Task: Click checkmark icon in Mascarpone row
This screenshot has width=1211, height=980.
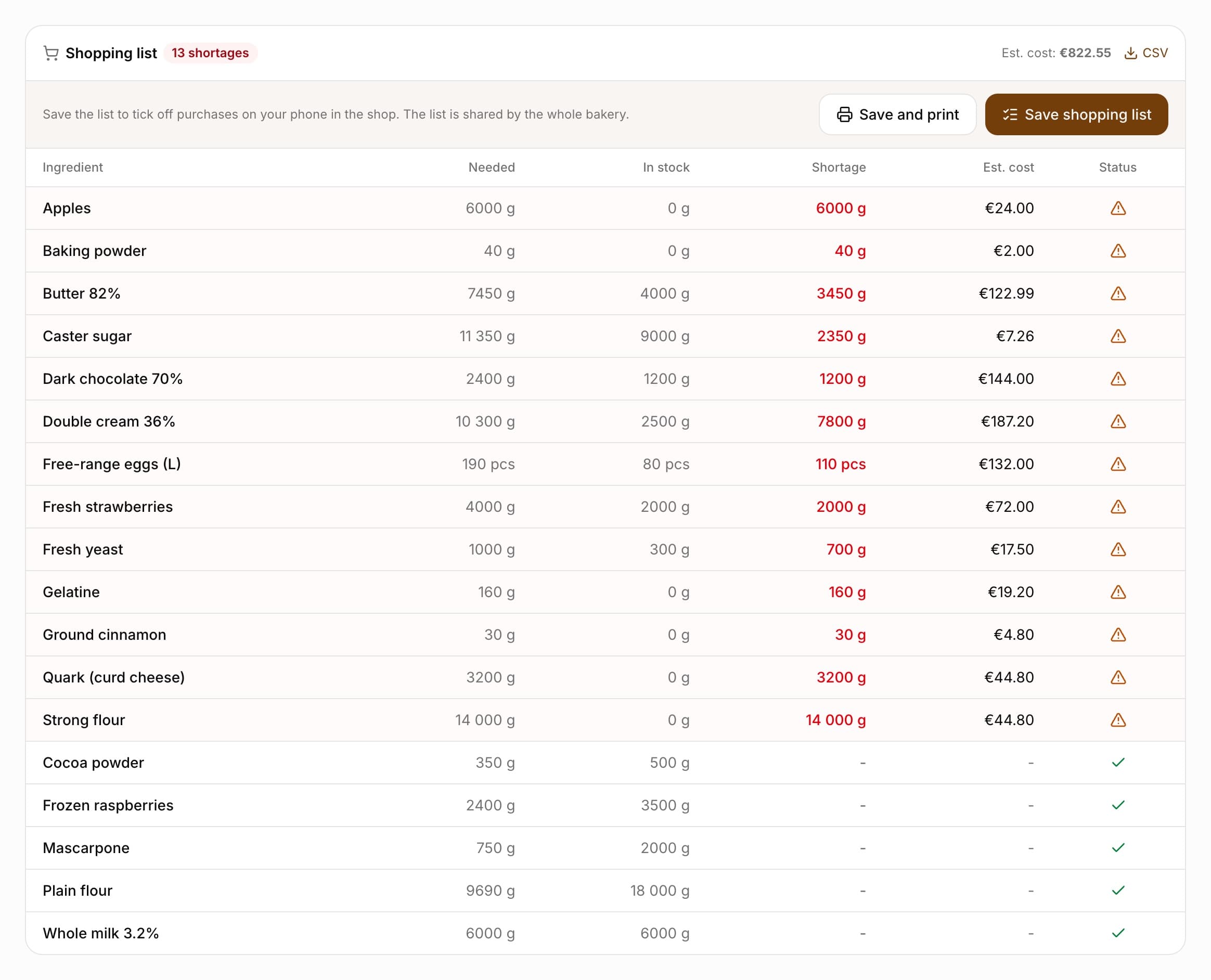Action: point(1118,848)
